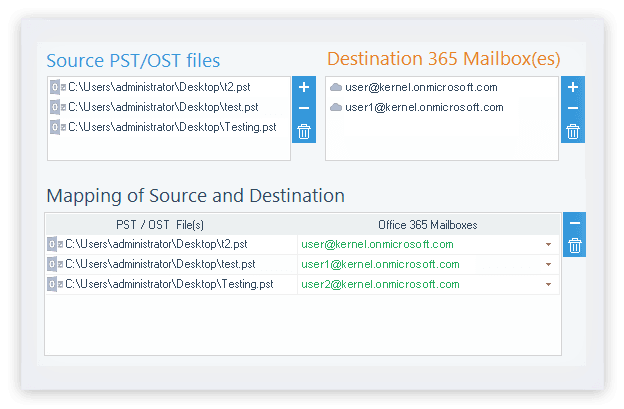Open mailbox dropdown for test.pst mapping
Screen dimensions: 624x409
[548, 264]
